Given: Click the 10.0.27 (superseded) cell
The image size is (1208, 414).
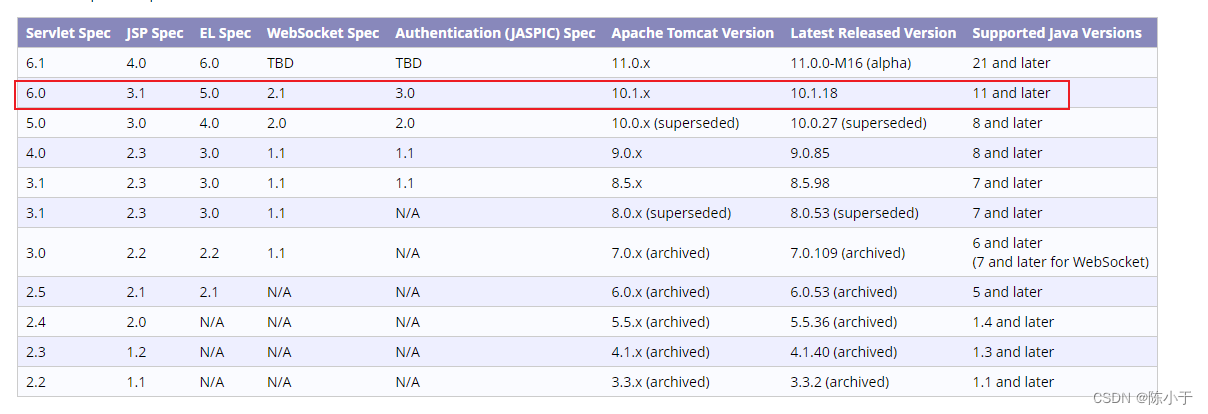Looking at the screenshot, I should point(858,123).
